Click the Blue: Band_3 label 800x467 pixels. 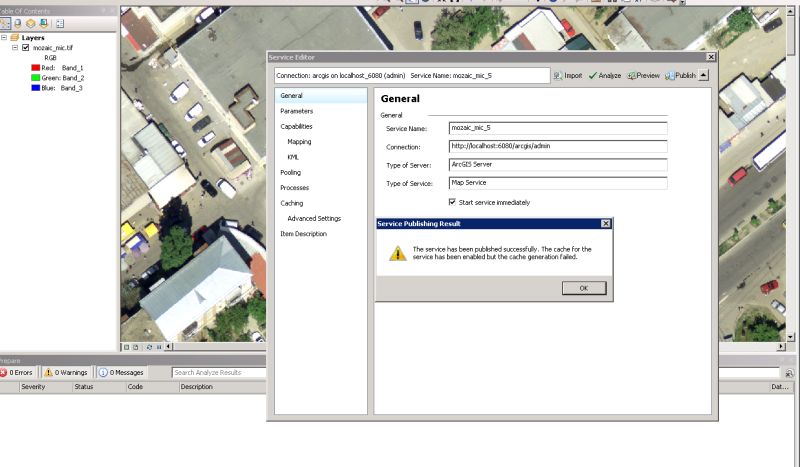pyautogui.click(x=62, y=88)
